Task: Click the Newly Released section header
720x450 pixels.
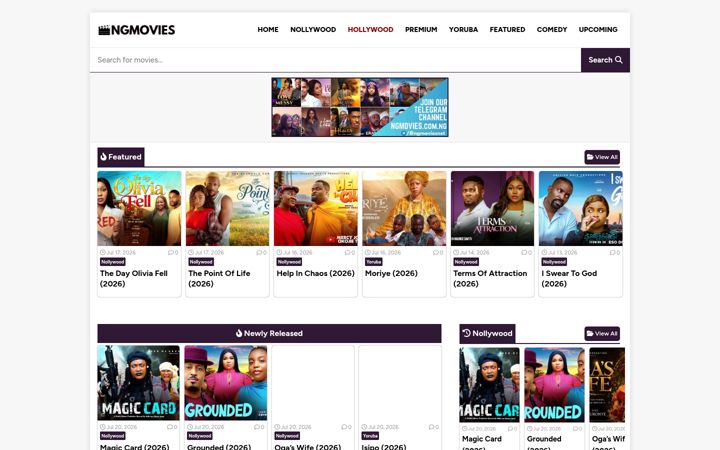Action: [x=269, y=333]
